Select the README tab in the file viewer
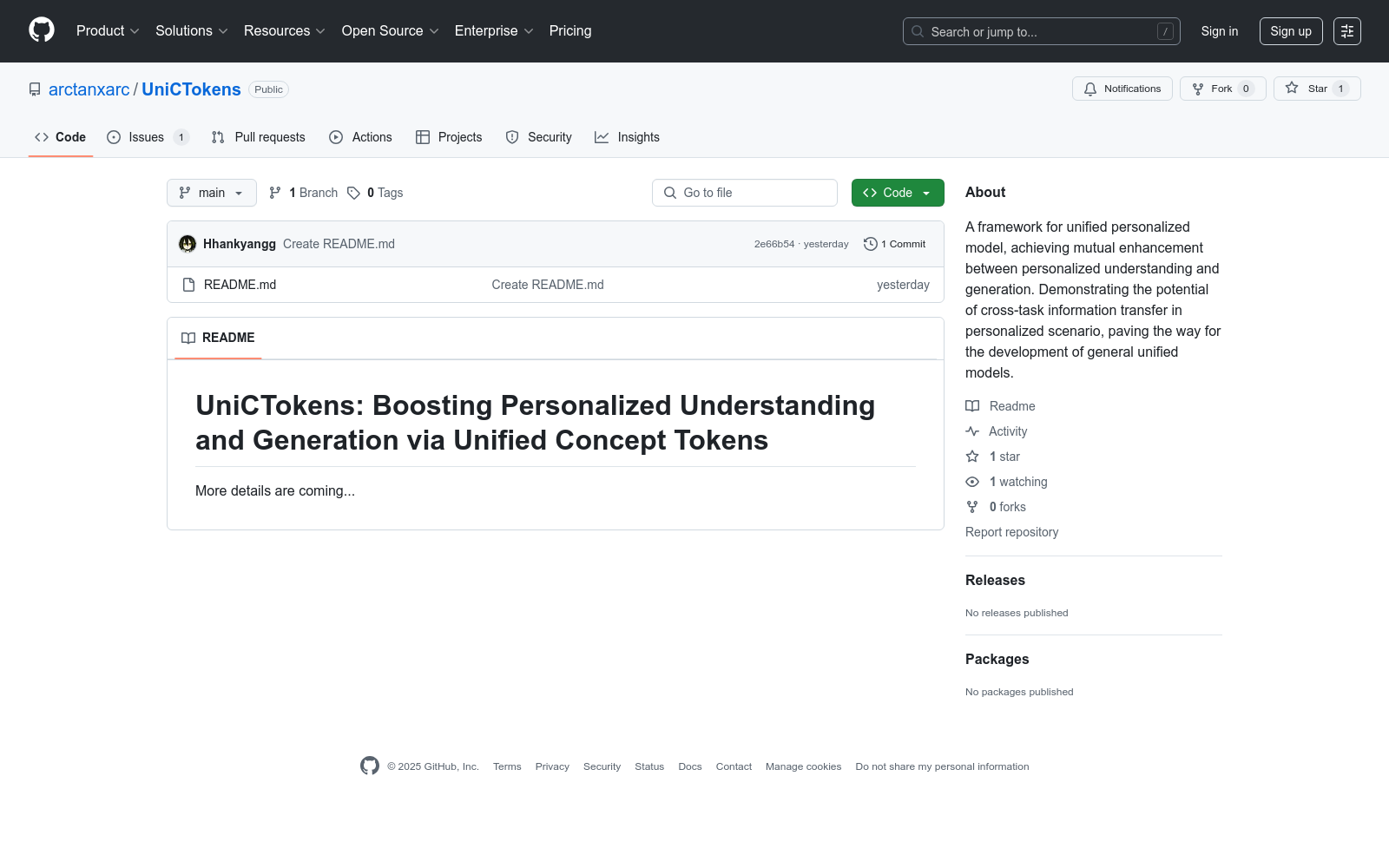 coord(218,338)
